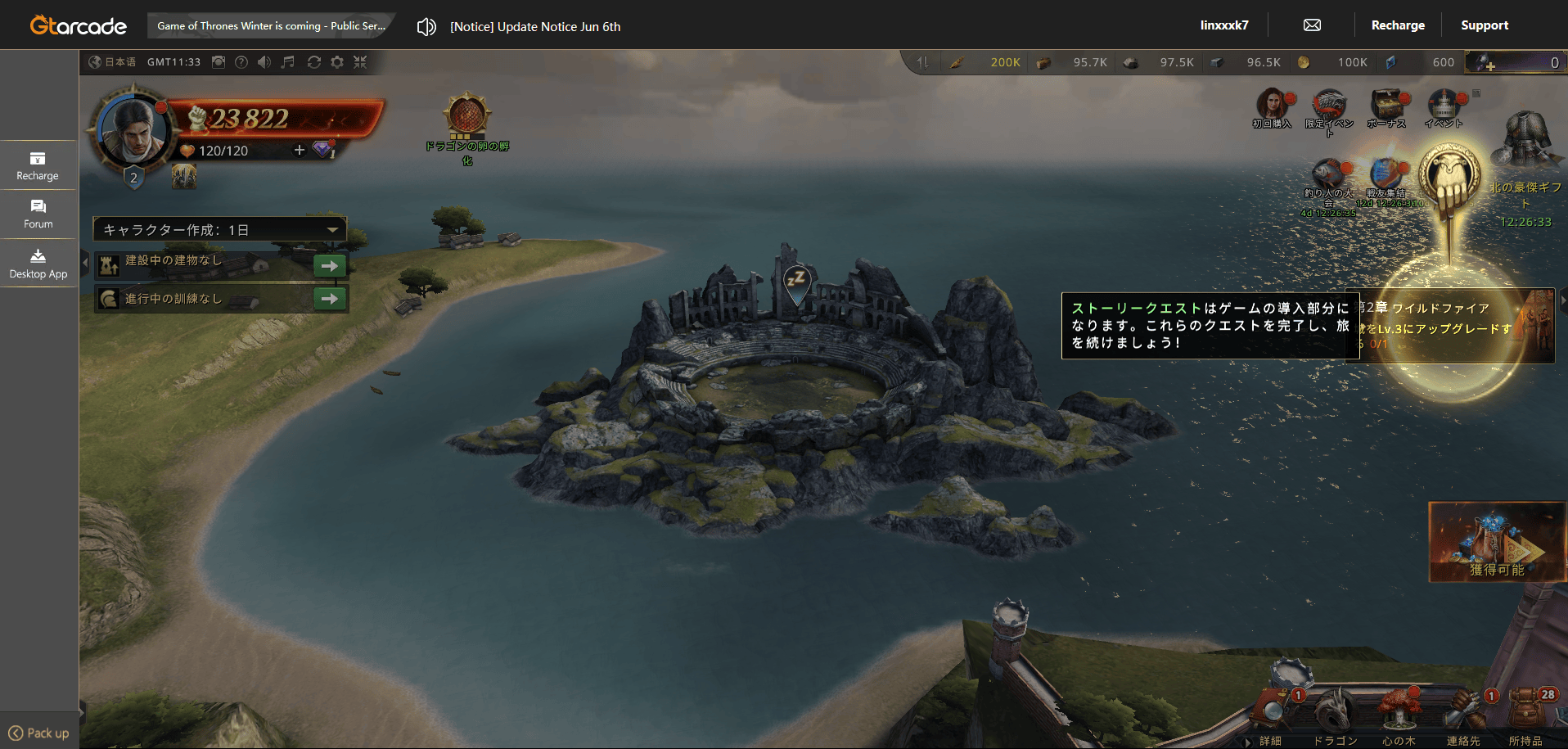Open the Update Notice Jun 6th announcement
The width and height of the screenshot is (1568, 749).
[535, 27]
